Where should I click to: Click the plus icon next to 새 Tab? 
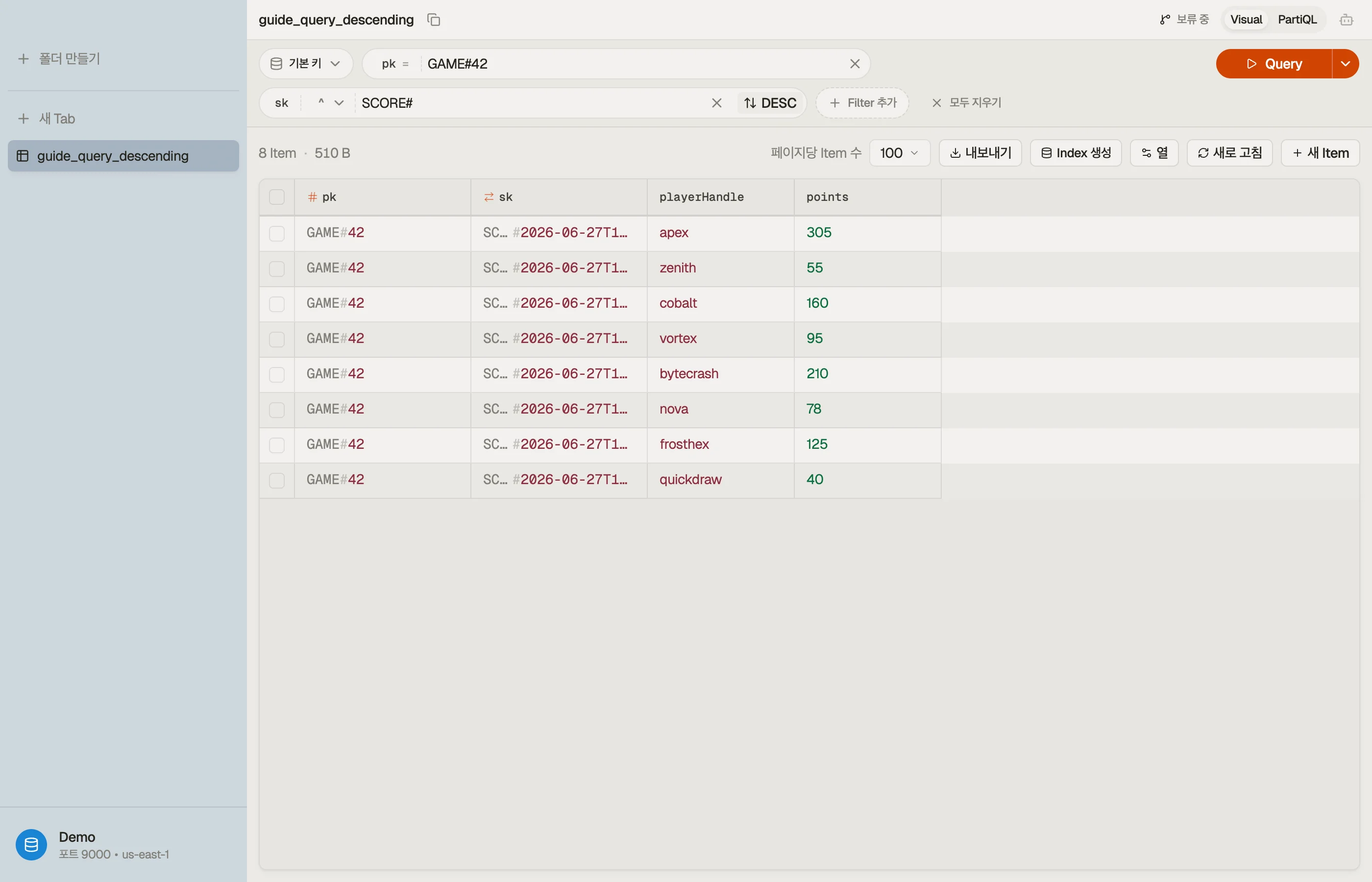pyautogui.click(x=24, y=119)
